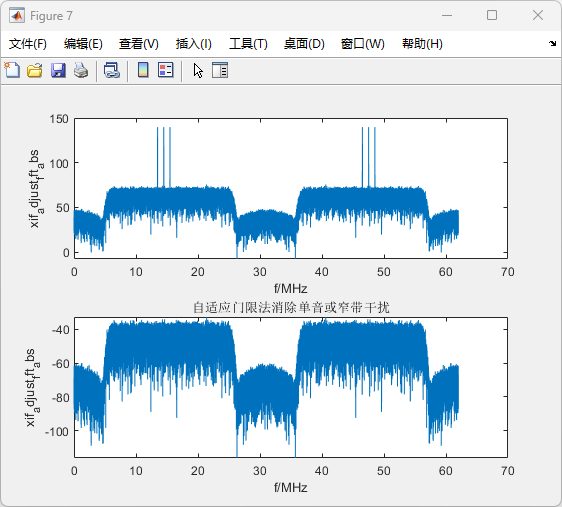Screen dimensions: 562x507
Task: Open the 插入(I) menu
Action: click(x=194, y=44)
